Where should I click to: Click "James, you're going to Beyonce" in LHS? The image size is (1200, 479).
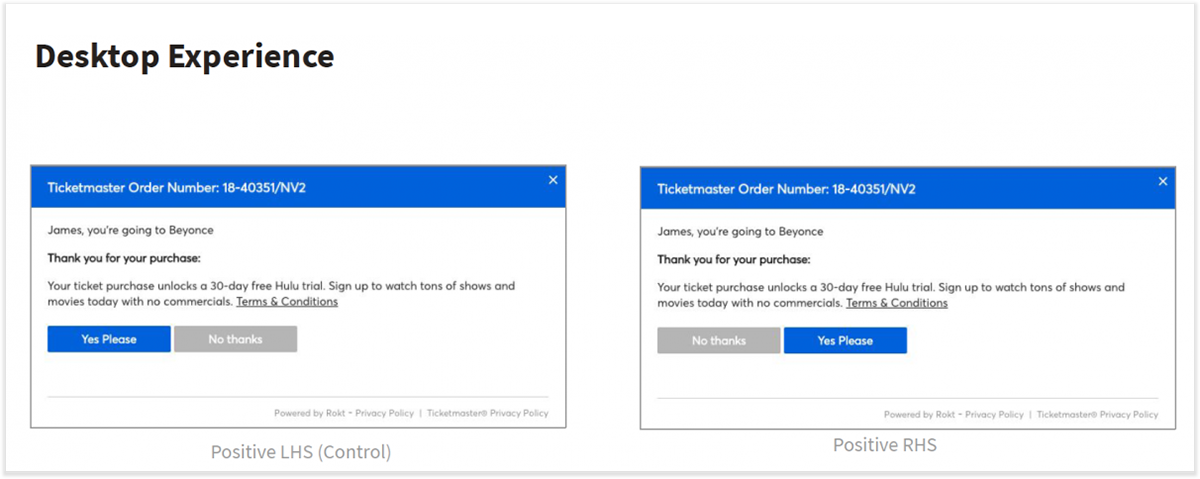(131, 231)
